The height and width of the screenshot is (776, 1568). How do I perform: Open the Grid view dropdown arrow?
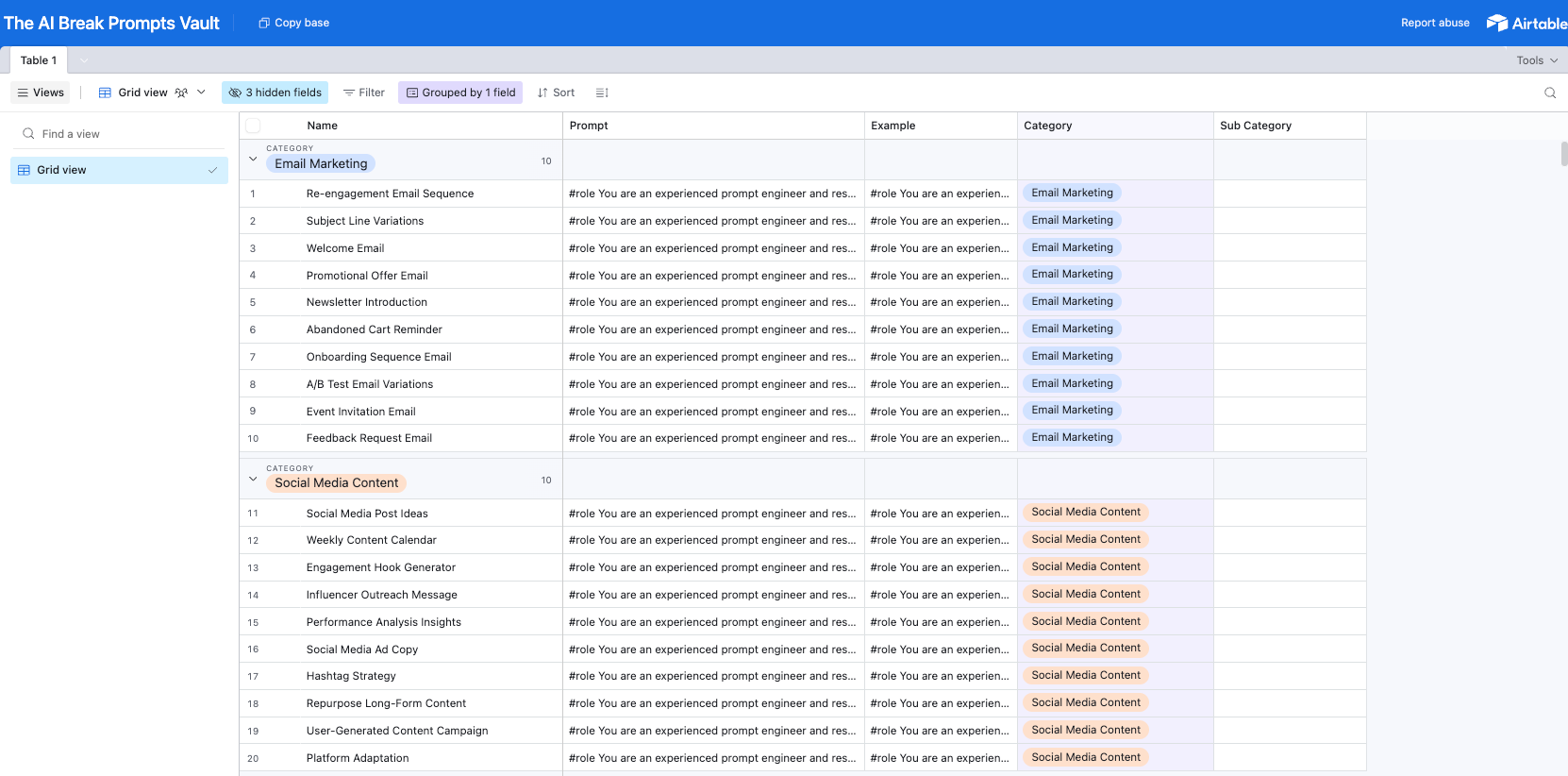201,93
